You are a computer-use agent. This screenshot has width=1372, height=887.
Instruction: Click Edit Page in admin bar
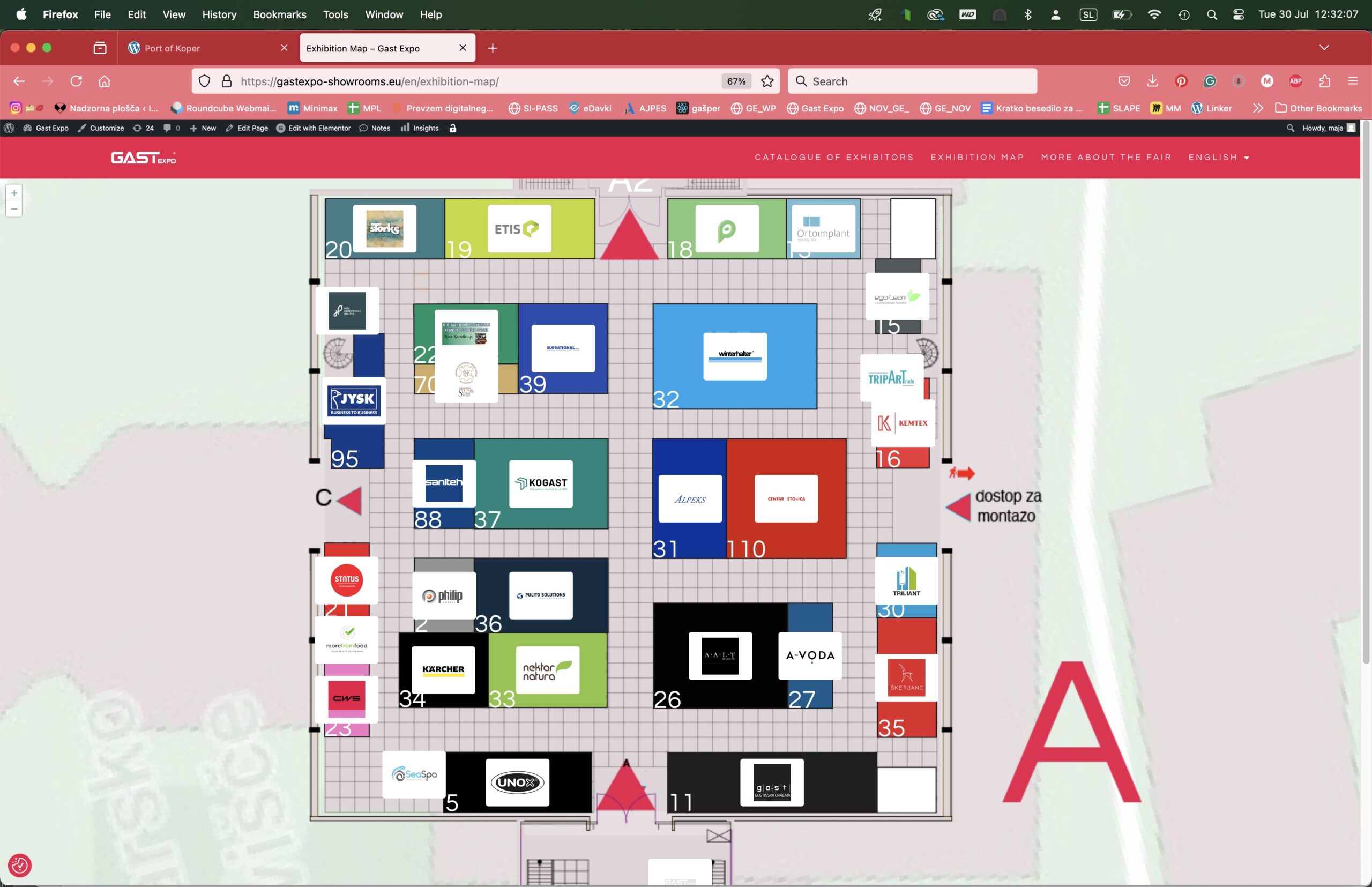click(x=247, y=128)
